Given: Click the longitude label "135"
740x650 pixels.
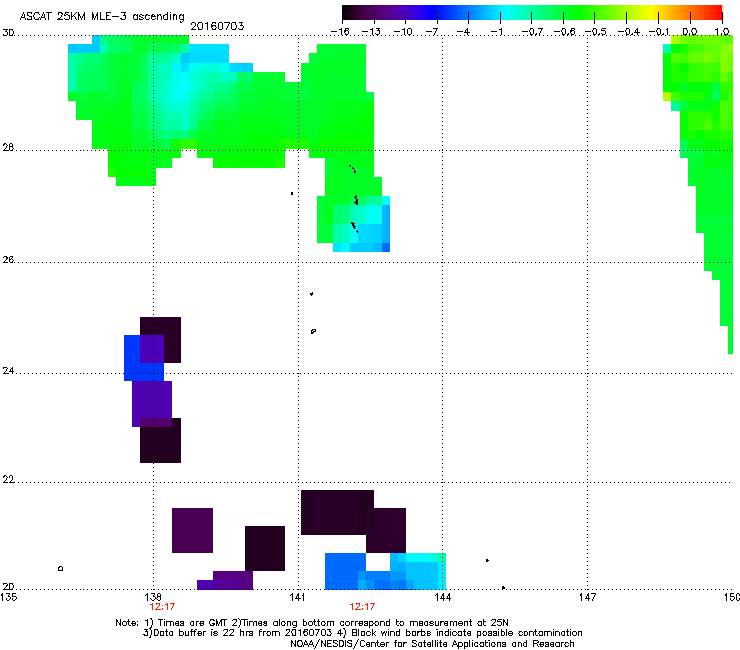Looking at the screenshot, I should [9, 598].
